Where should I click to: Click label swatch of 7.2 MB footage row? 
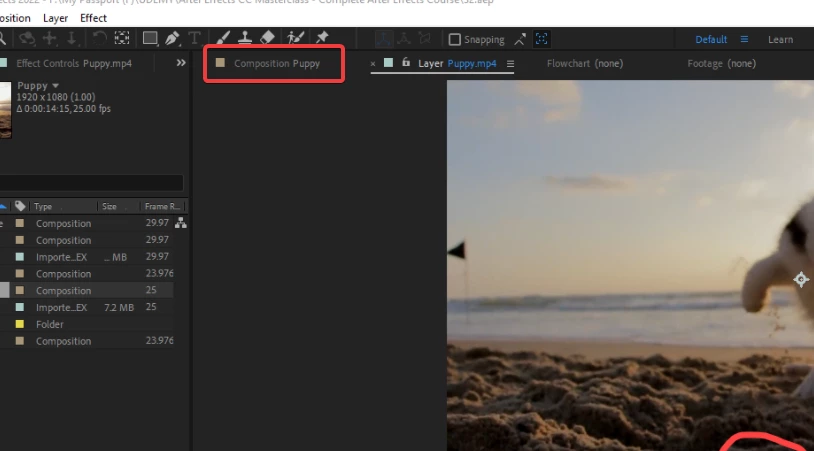(20, 307)
